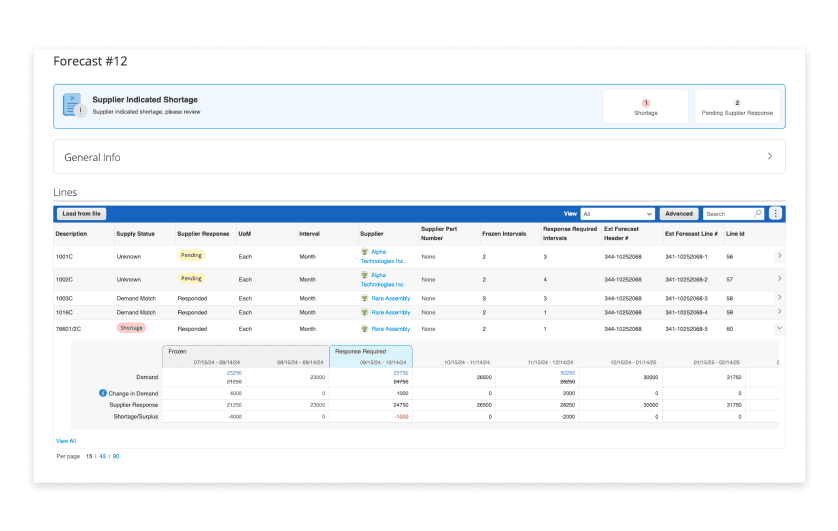Select the Response Required interval header
This screenshot has width=838, height=531.
371,356
